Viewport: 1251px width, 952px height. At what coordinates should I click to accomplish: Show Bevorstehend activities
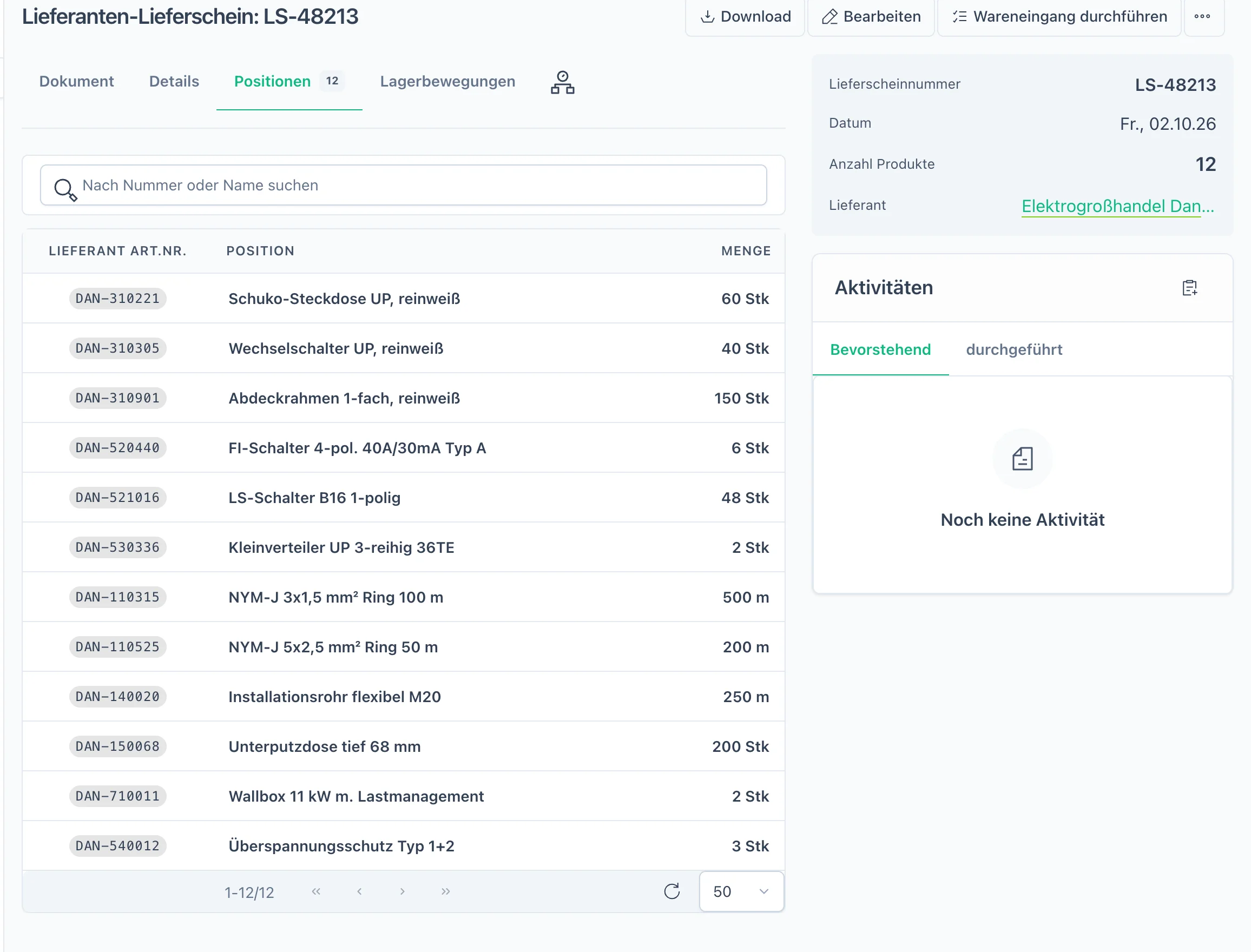click(x=880, y=349)
